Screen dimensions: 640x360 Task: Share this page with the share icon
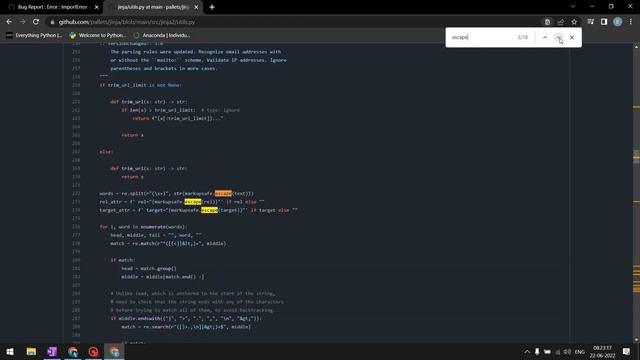coord(561,22)
